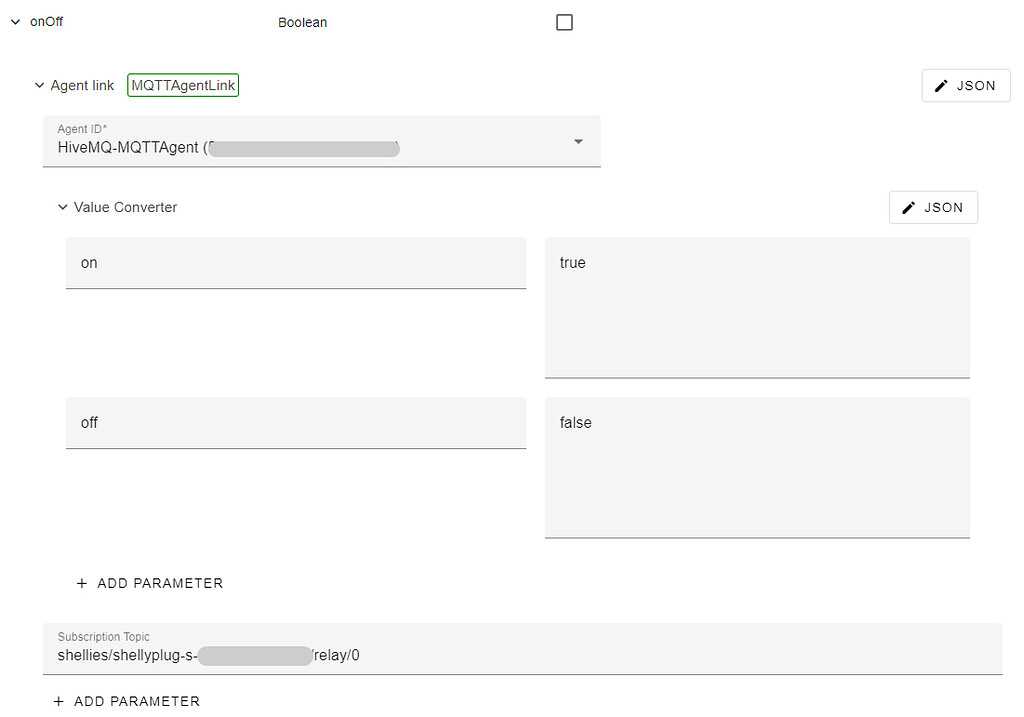Click the chevron icon next to Agent link
The image size is (1024, 717).
(x=39, y=85)
